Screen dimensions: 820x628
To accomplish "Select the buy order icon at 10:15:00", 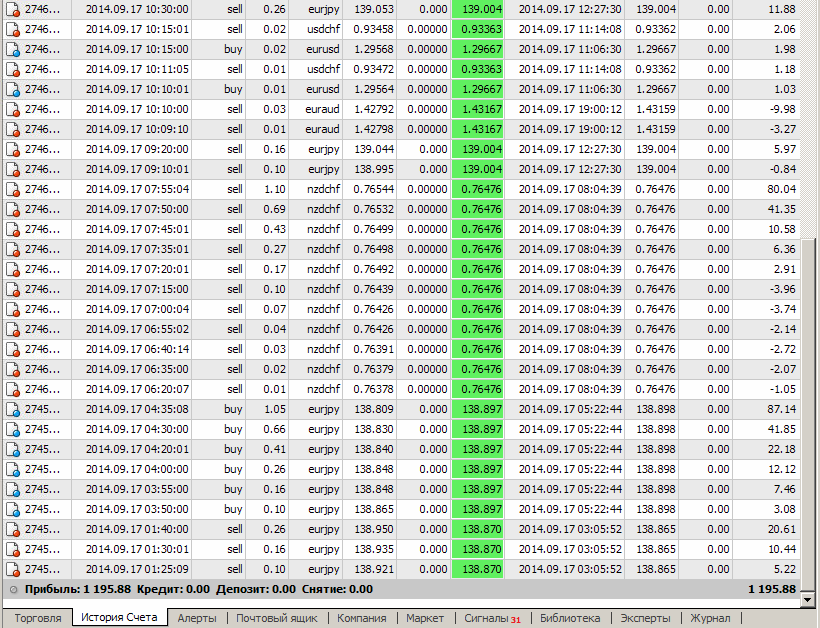I will tap(13, 50).
